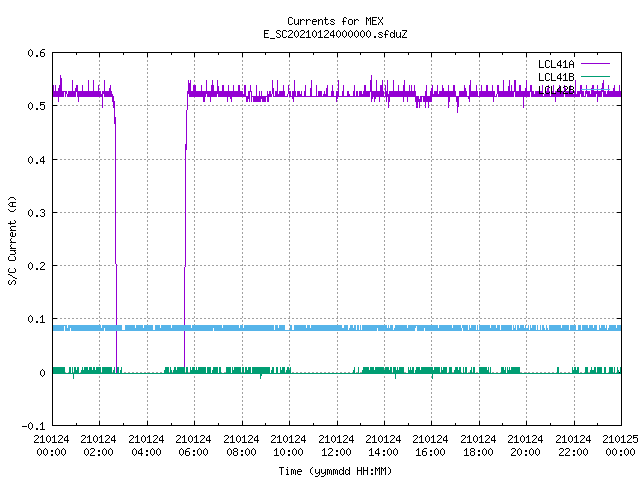The width and height of the screenshot is (640, 480).
Task: Click the x-axis tick 210124 12:00
Action: point(336,446)
